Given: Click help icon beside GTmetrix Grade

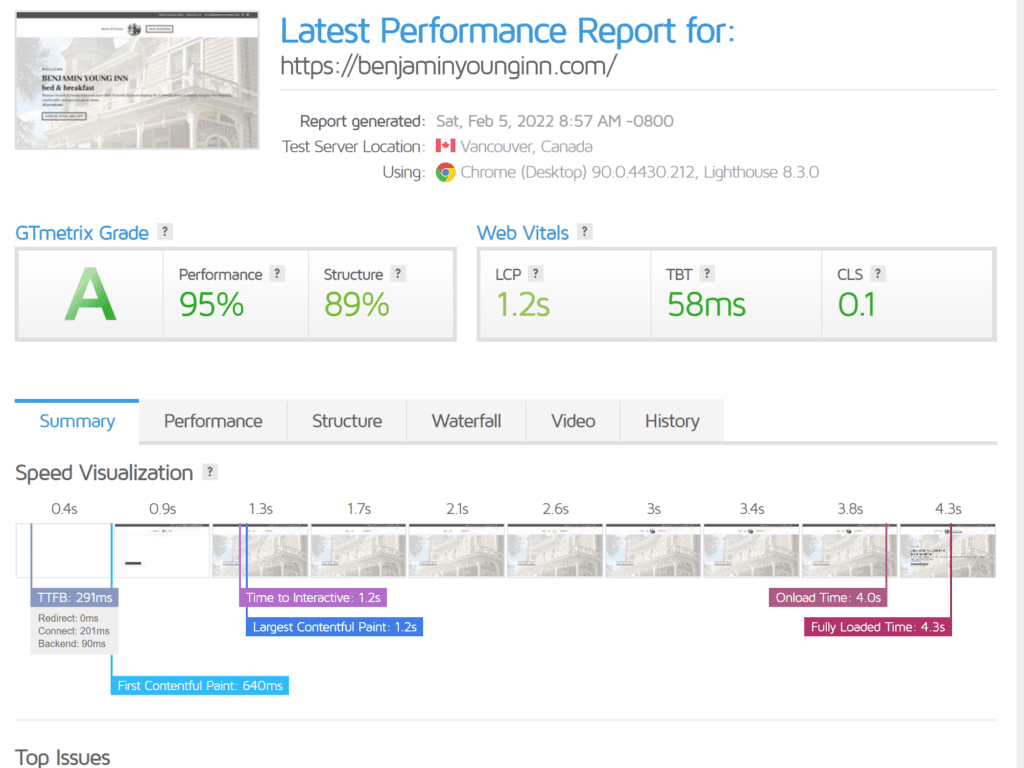Looking at the screenshot, I should pos(166,232).
